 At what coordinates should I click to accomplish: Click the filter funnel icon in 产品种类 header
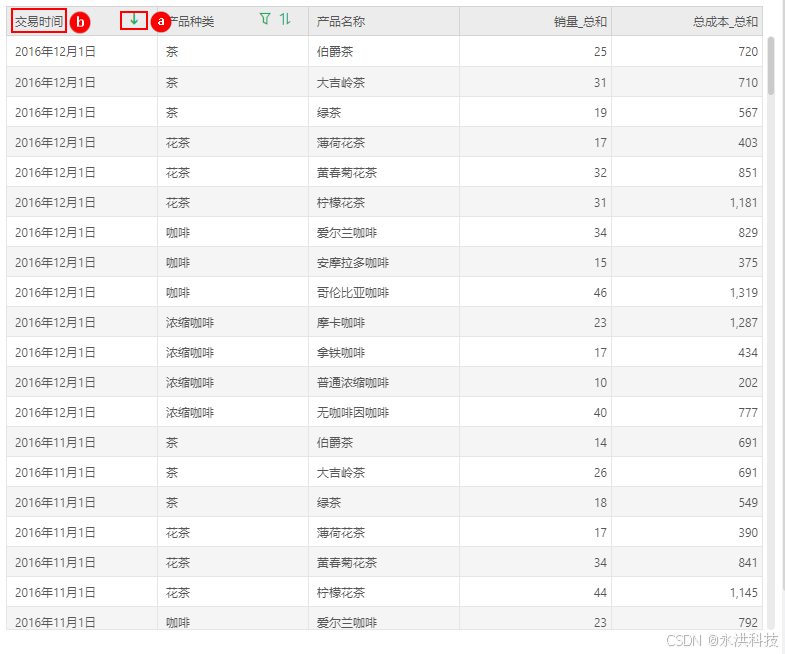tap(265, 19)
